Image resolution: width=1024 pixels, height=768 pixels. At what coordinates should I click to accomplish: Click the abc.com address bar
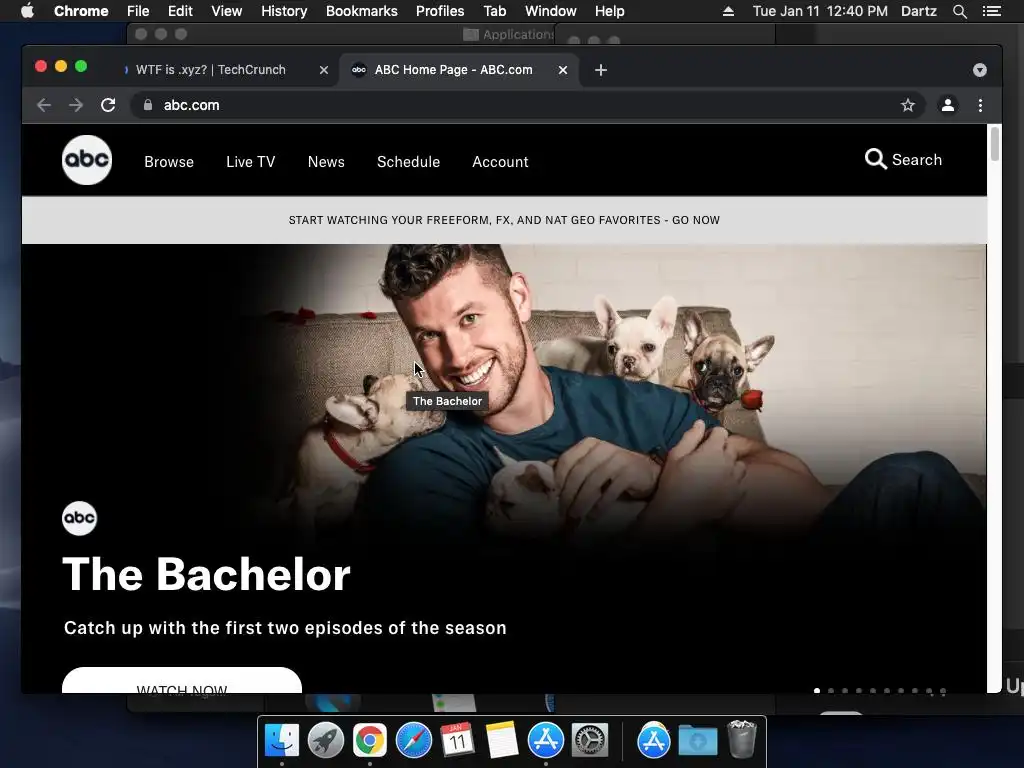528,105
